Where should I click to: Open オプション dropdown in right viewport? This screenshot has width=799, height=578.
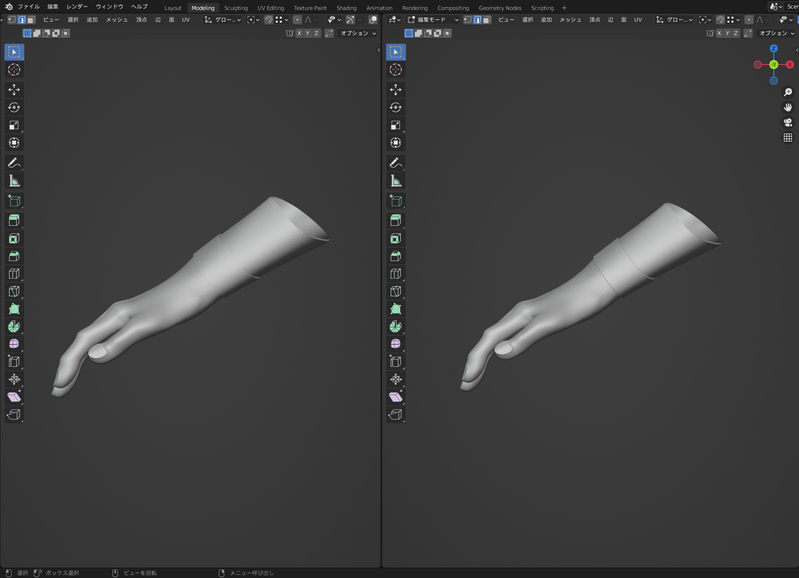coord(777,33)
